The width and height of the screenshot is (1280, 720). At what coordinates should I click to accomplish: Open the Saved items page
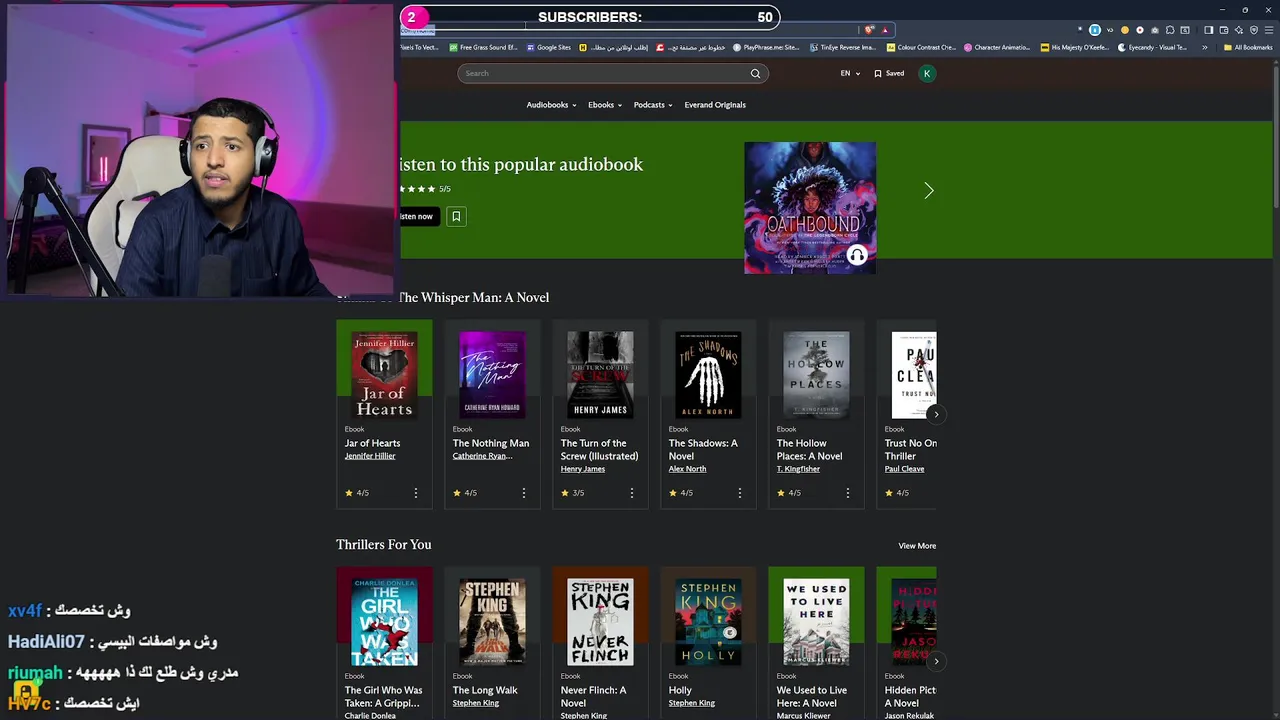[x=889, y=73]
